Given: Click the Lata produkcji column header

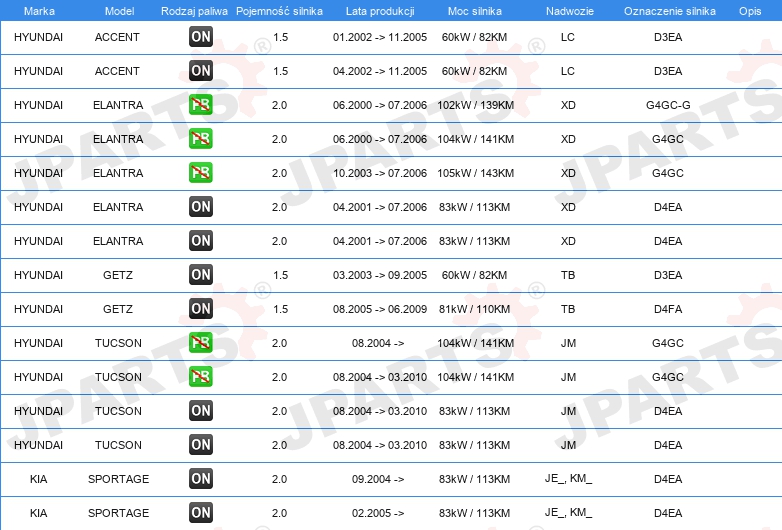Looking at the screenshot, I should click(x=380, y=11).
